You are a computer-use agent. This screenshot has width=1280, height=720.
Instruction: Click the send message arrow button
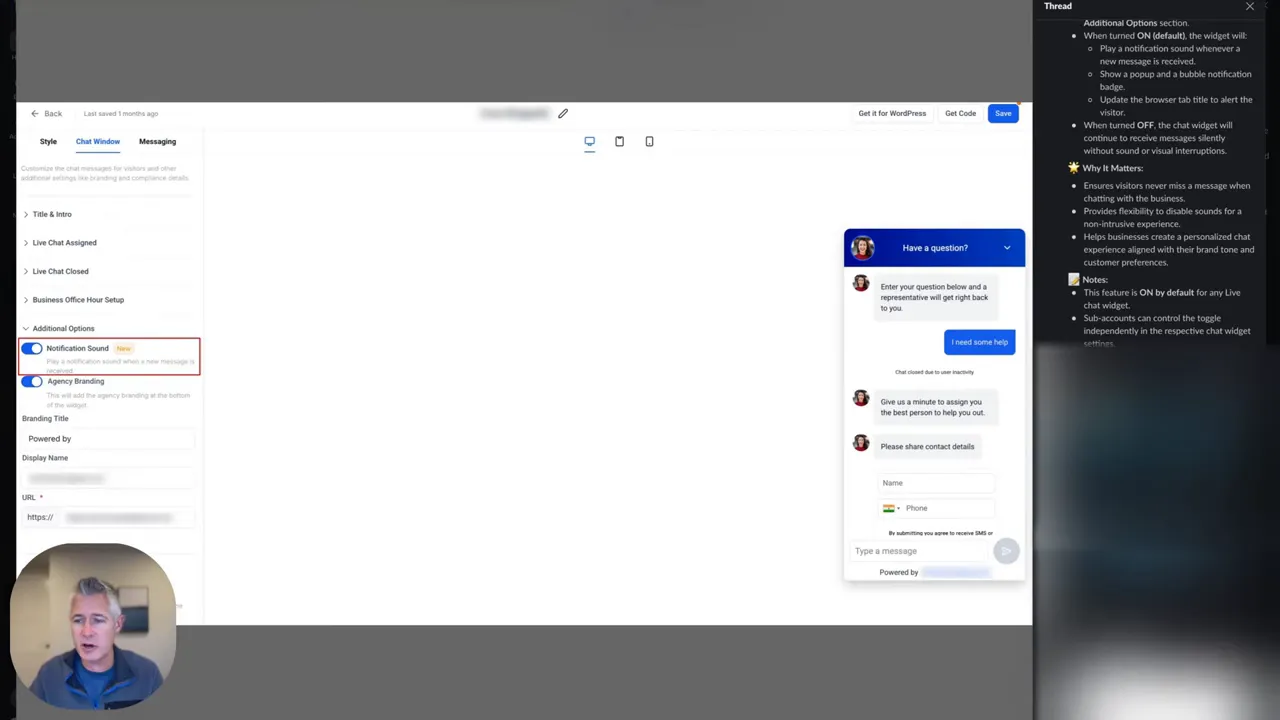point(1006,551)
